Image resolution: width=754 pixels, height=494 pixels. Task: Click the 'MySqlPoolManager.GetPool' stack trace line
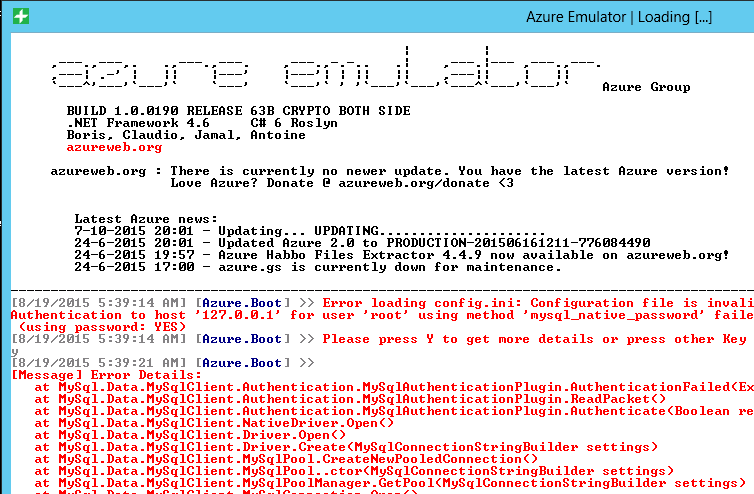[390, 483]
